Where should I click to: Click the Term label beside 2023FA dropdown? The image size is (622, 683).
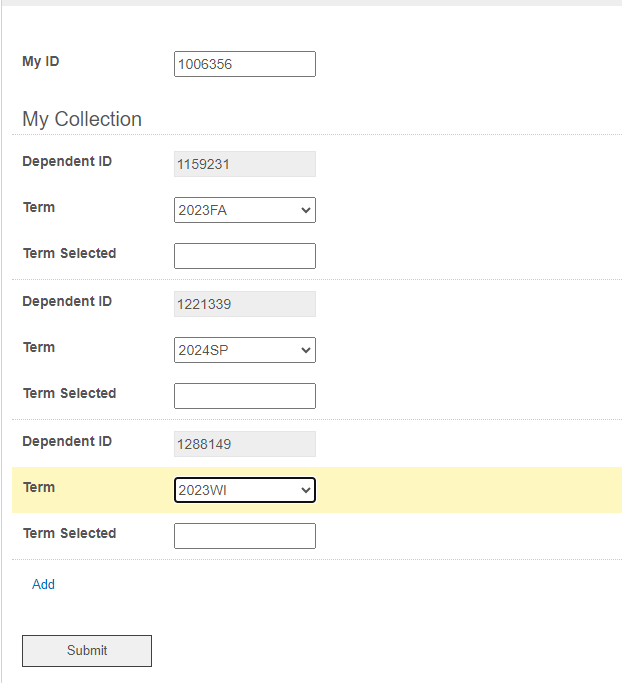[x=39, y=208]
